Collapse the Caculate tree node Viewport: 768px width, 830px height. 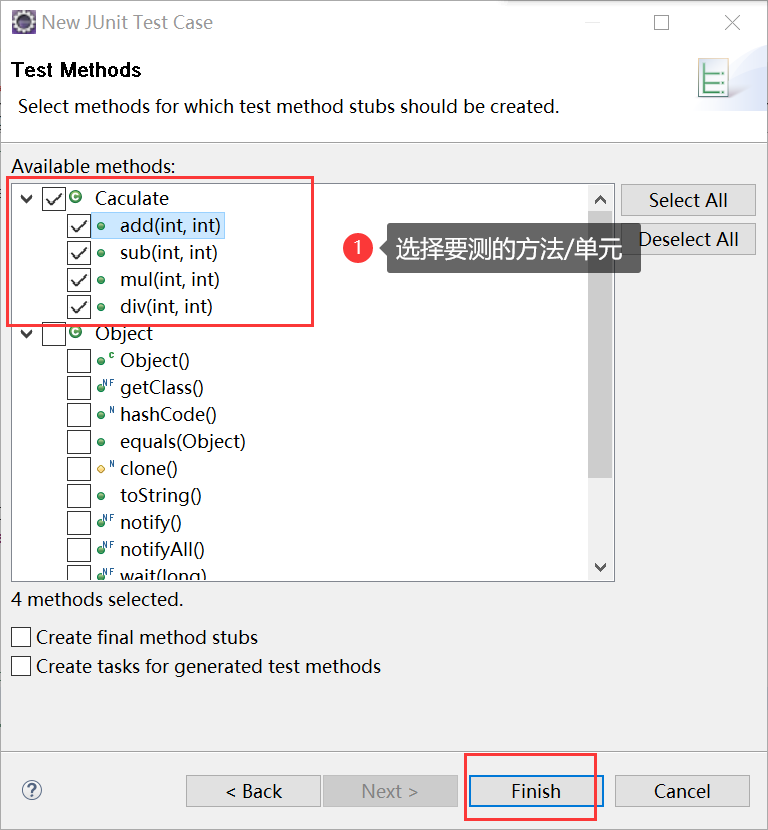[26, 199]
